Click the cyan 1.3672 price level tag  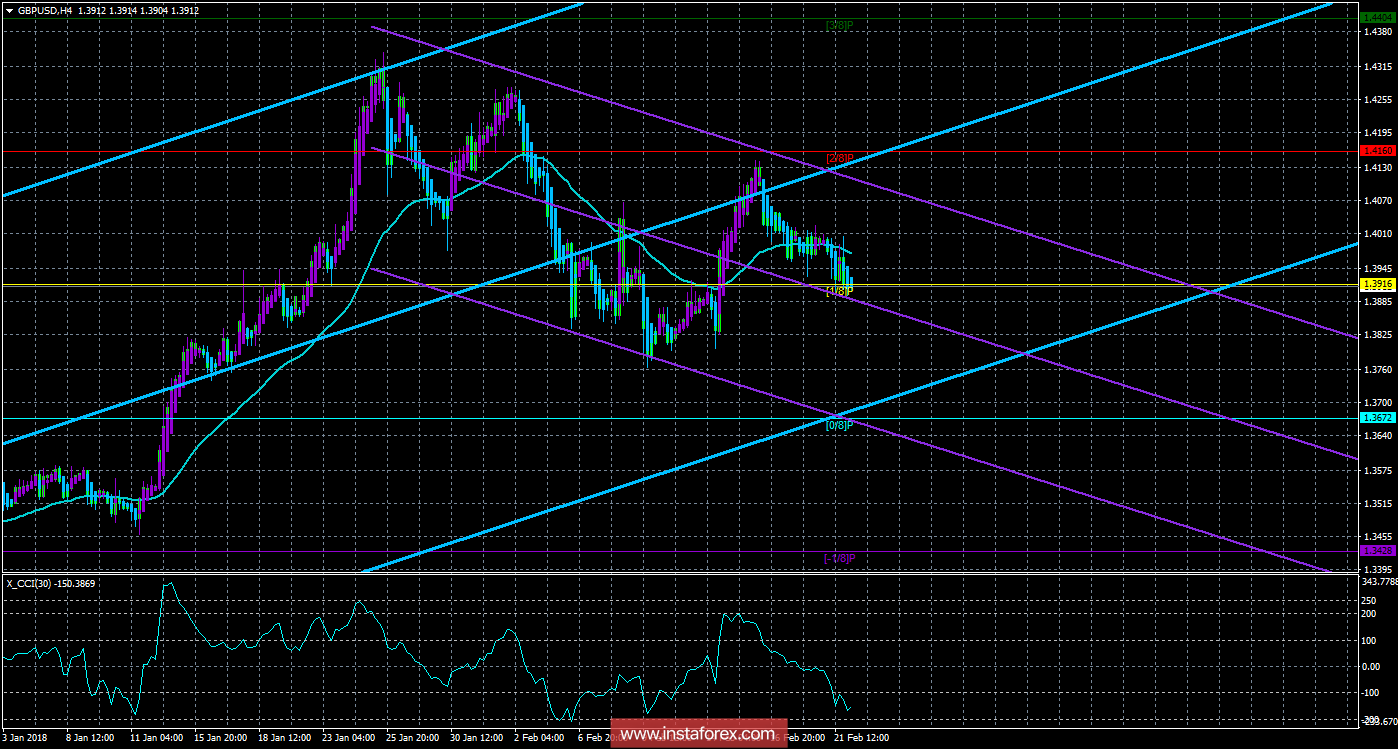[x=1378, y=418]
